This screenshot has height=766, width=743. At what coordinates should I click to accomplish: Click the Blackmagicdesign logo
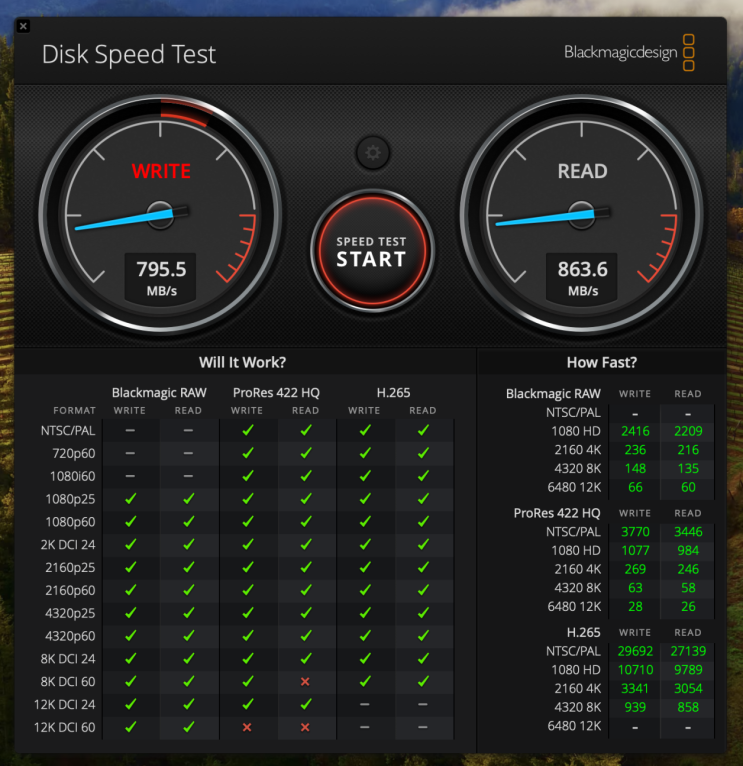[629, 53]
